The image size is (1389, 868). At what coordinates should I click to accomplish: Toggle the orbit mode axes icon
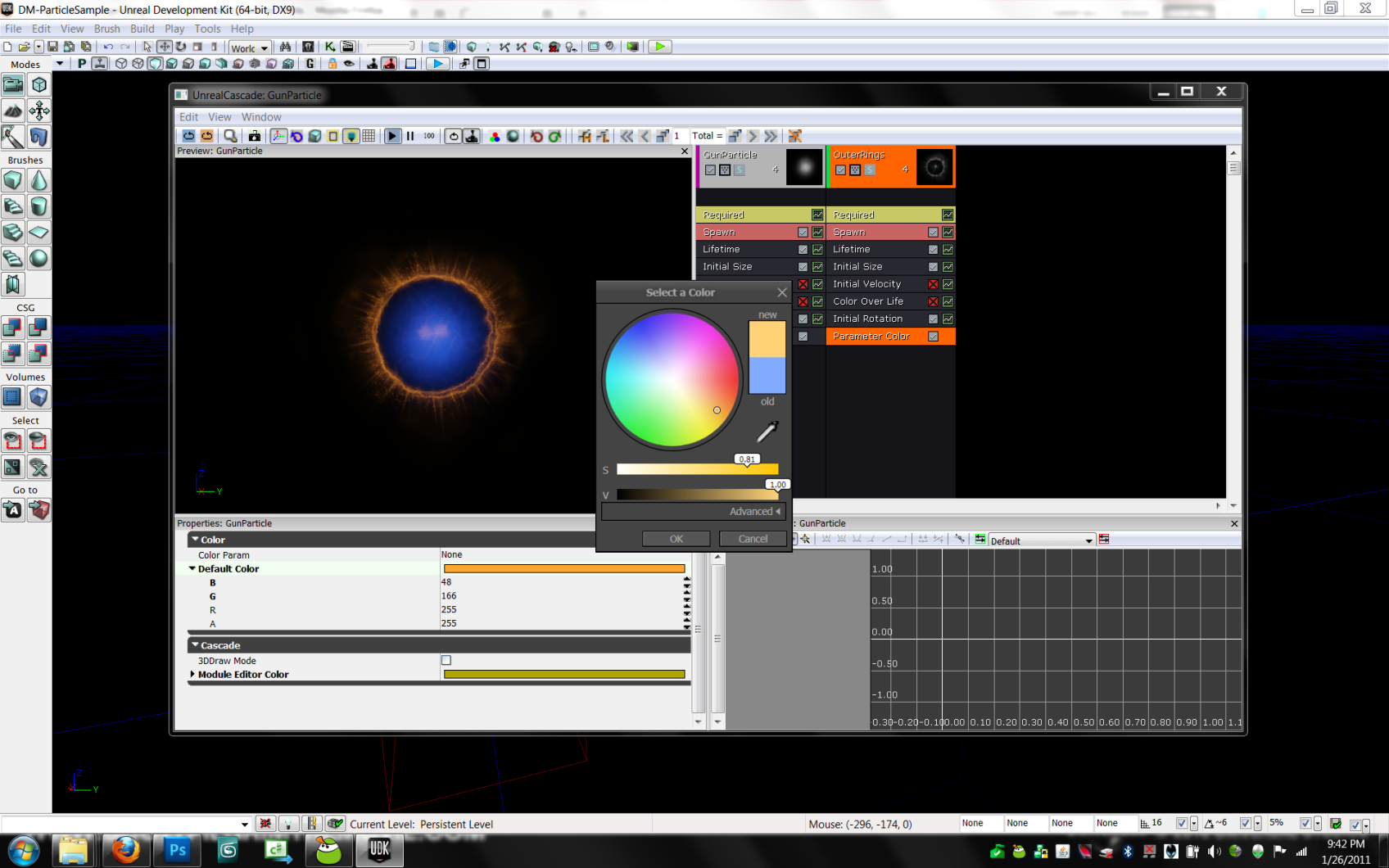279,136
